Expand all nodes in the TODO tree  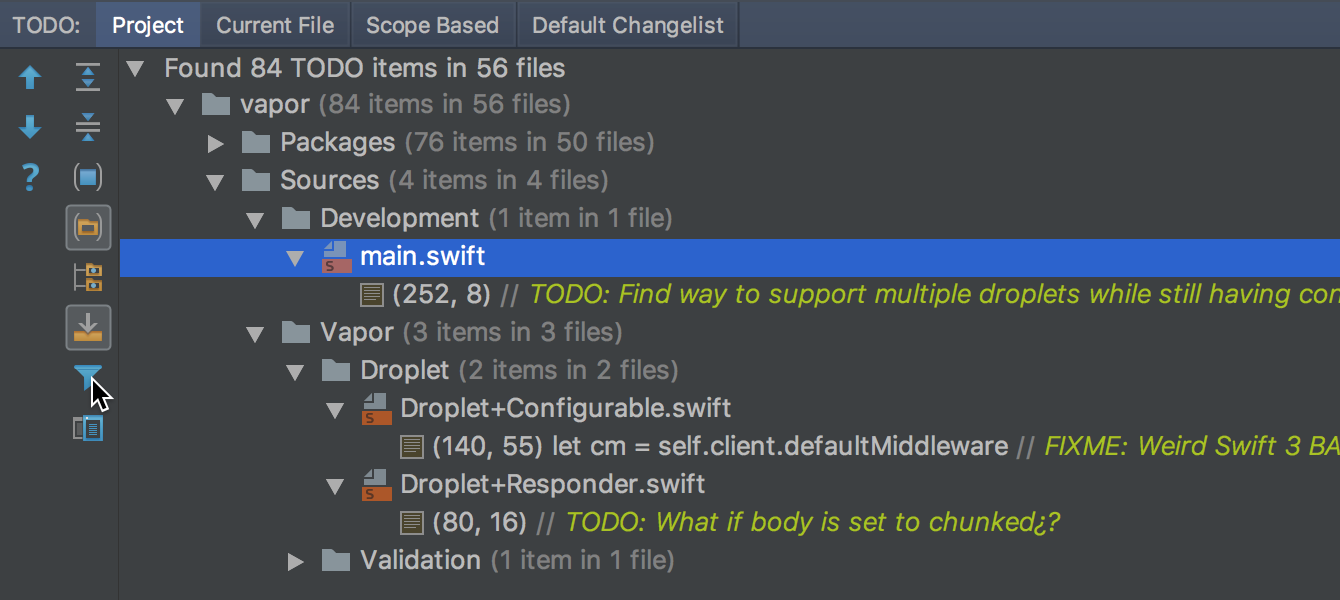pyautogui.click(x=88, y=76)
